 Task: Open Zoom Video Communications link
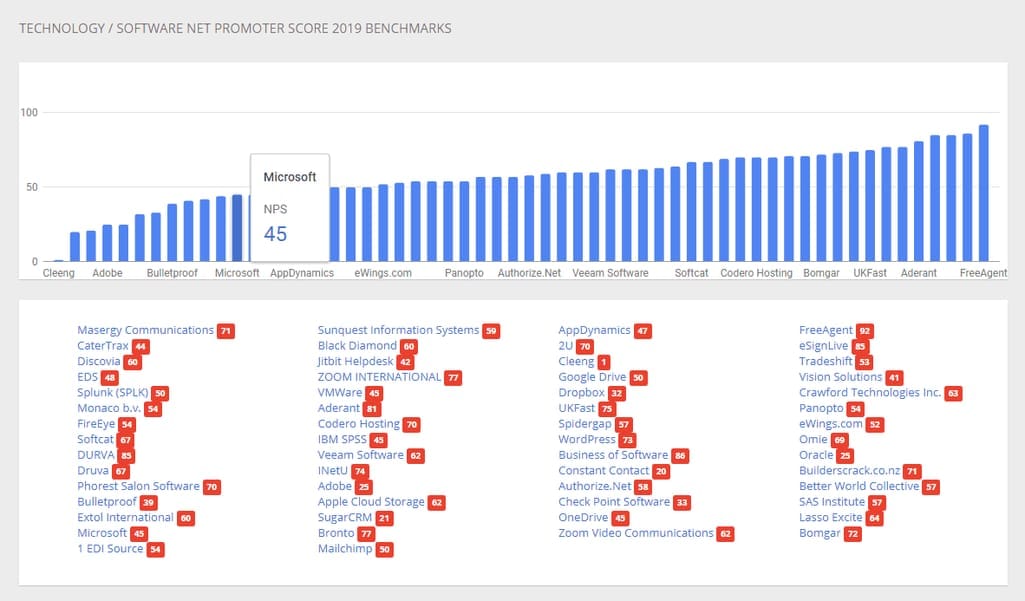click(636, 533)
